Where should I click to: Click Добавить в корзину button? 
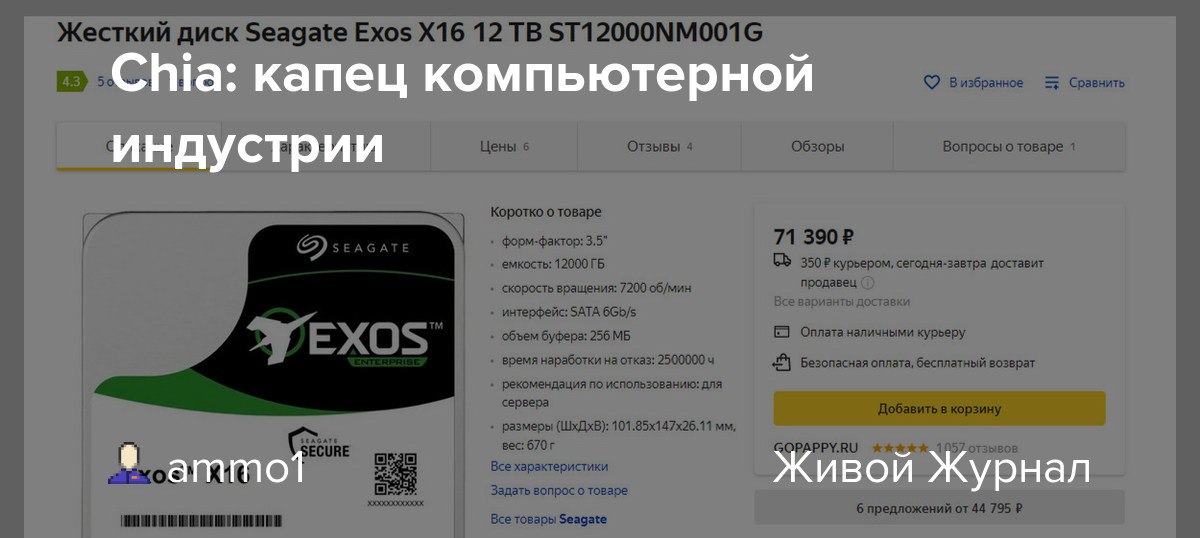[x=939, y=408]
